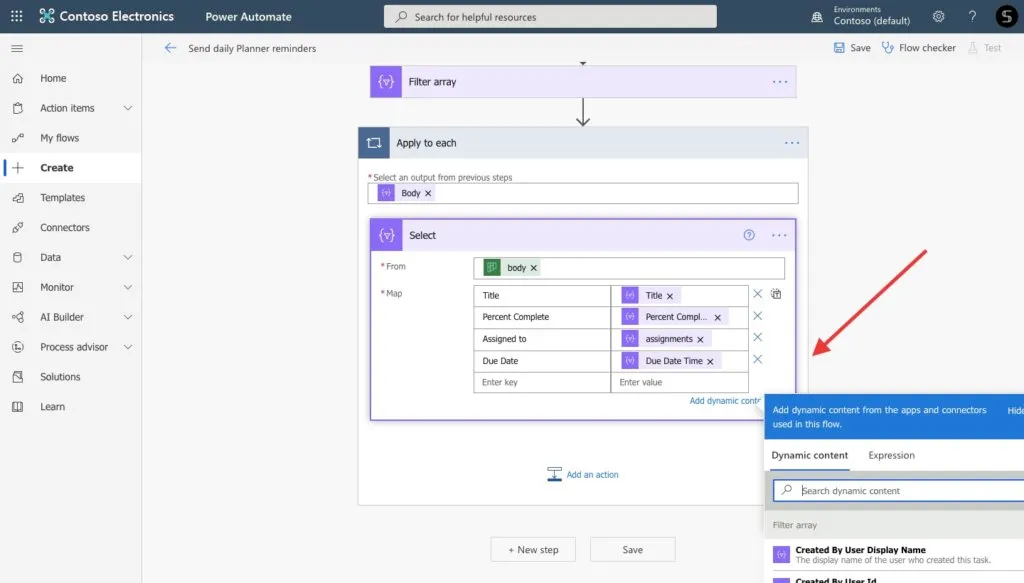1024x583 pixels.
Task: Remove the Due Date Time token
Action: tap(710, 361)
